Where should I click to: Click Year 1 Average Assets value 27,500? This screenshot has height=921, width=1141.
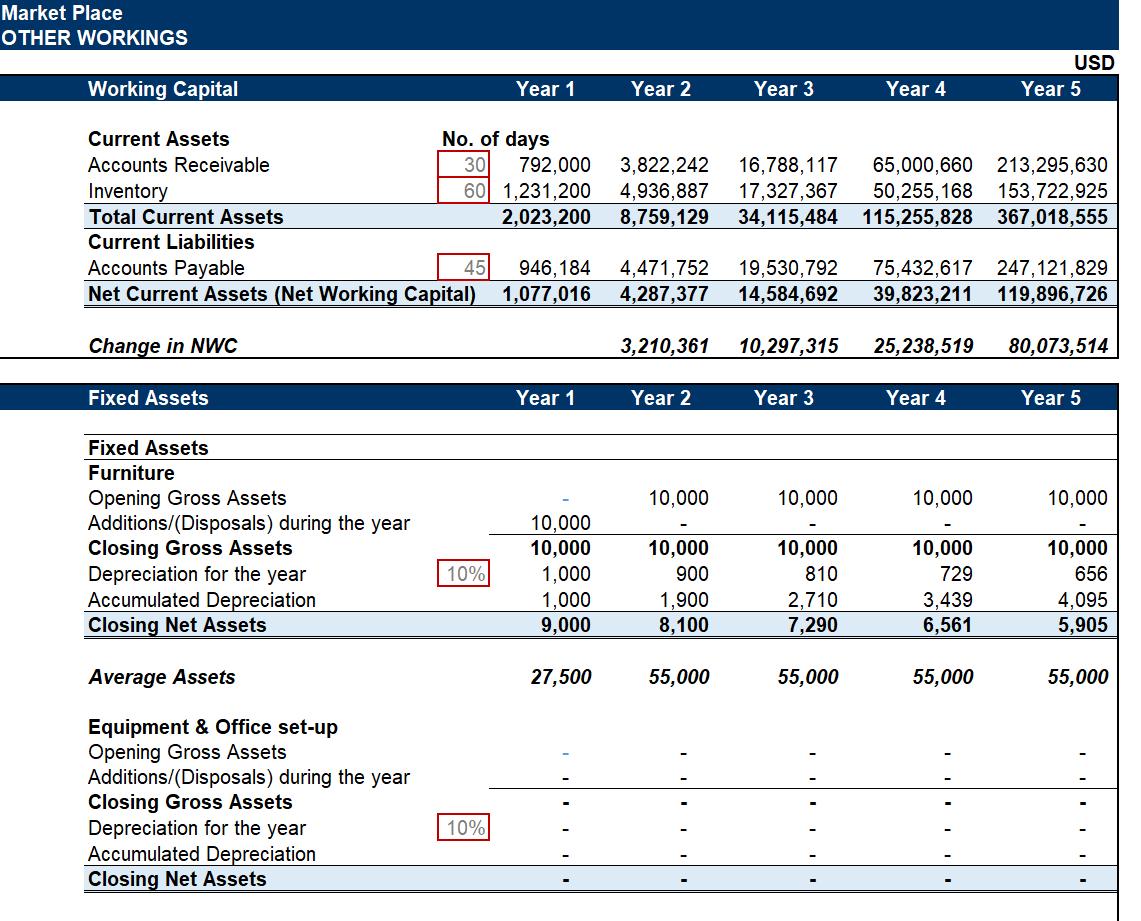(x=560, y=677)
